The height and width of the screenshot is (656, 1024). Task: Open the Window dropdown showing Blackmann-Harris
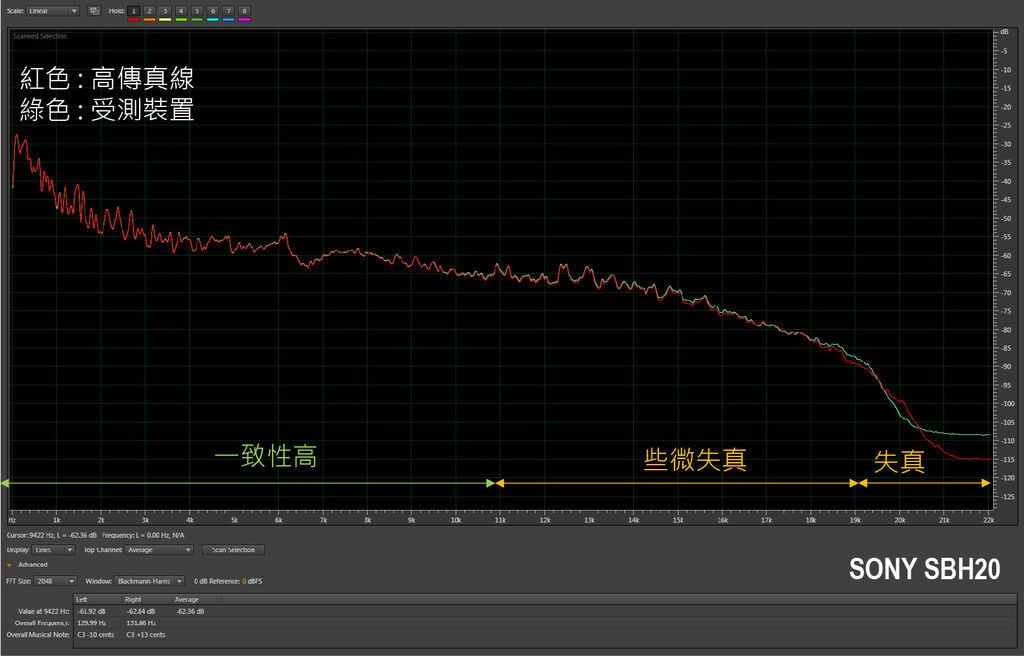coord(148,581)
